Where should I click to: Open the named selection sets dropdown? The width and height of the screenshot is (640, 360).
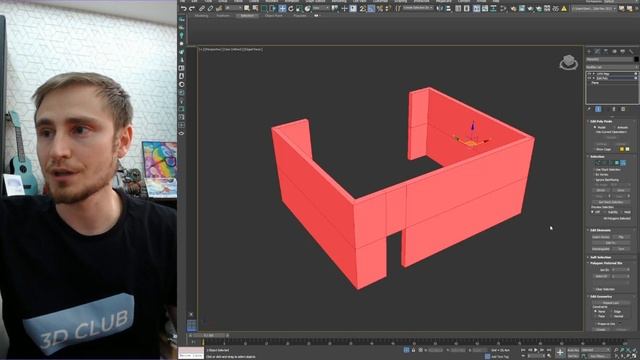coord(418,8)
